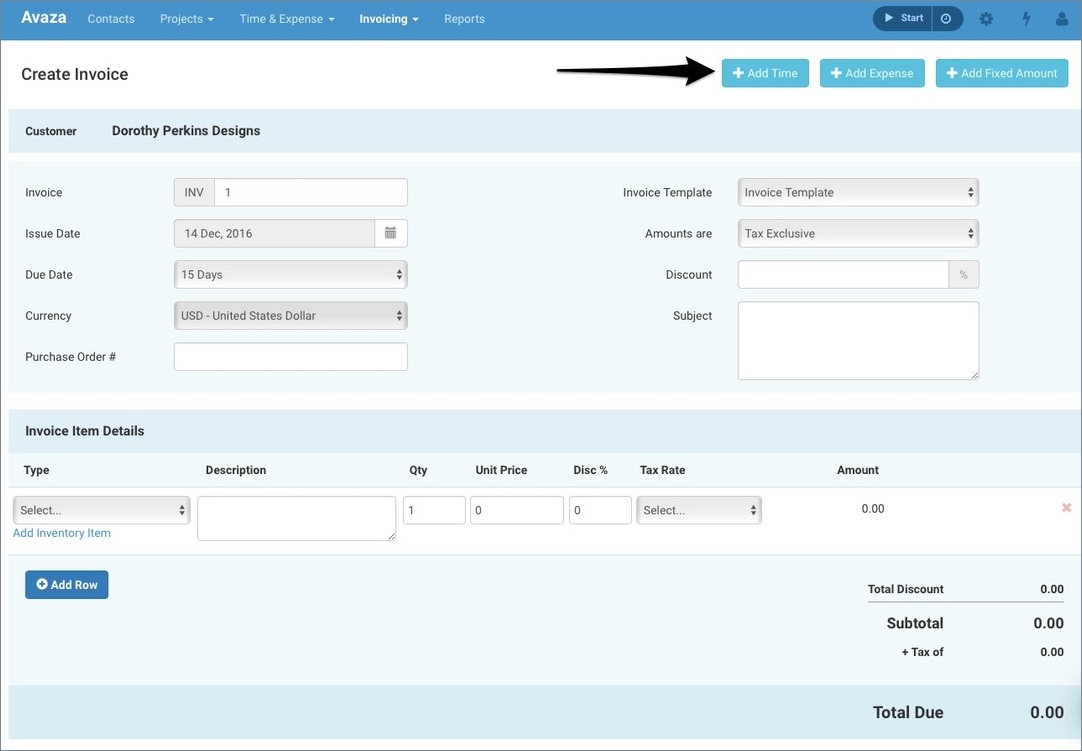Open the user account icon
Image resolution: width=1082 pixels, height=751 pixels.
pos(1062,18)
